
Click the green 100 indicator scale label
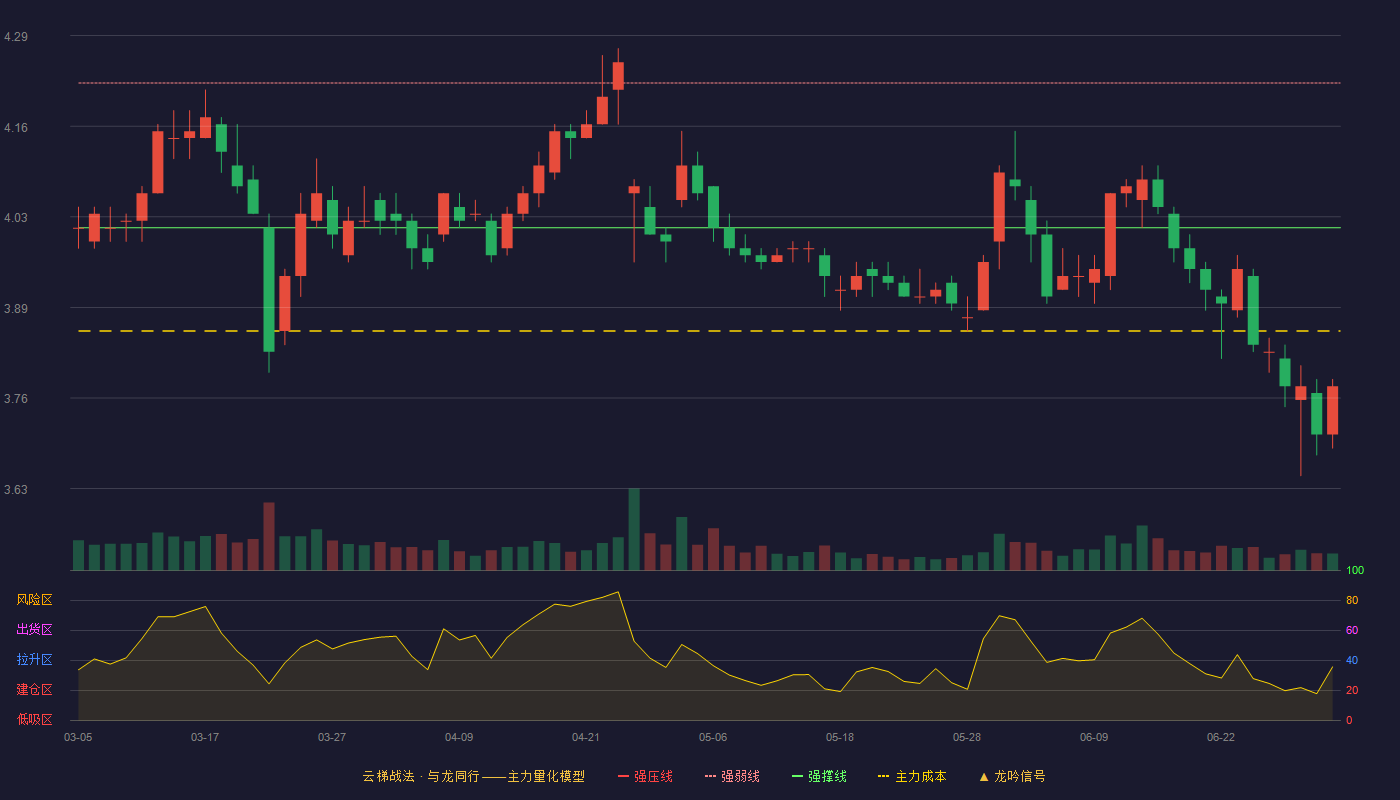coord(1355,570)
